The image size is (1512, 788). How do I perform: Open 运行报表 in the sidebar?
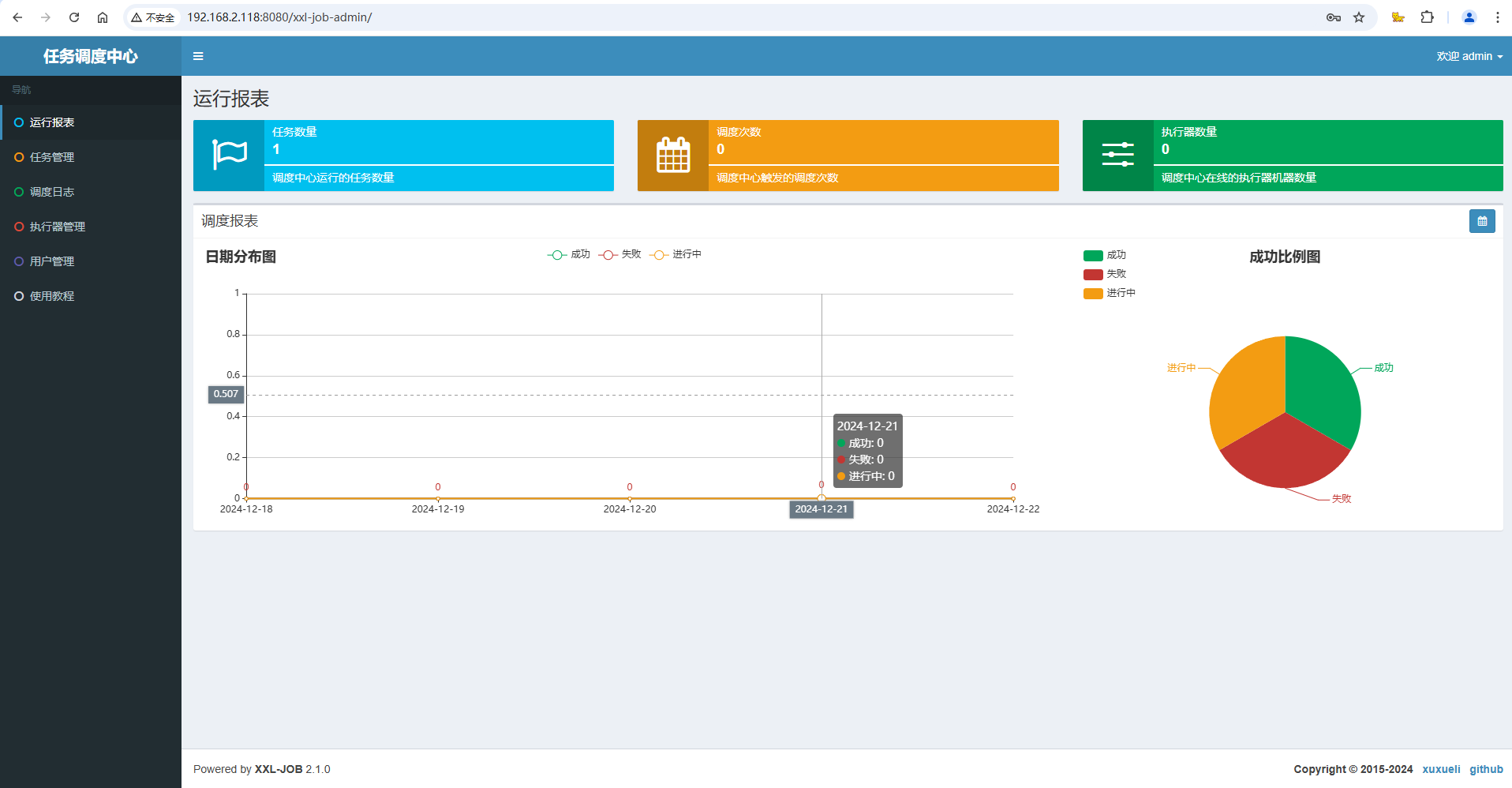click(91, 122)
